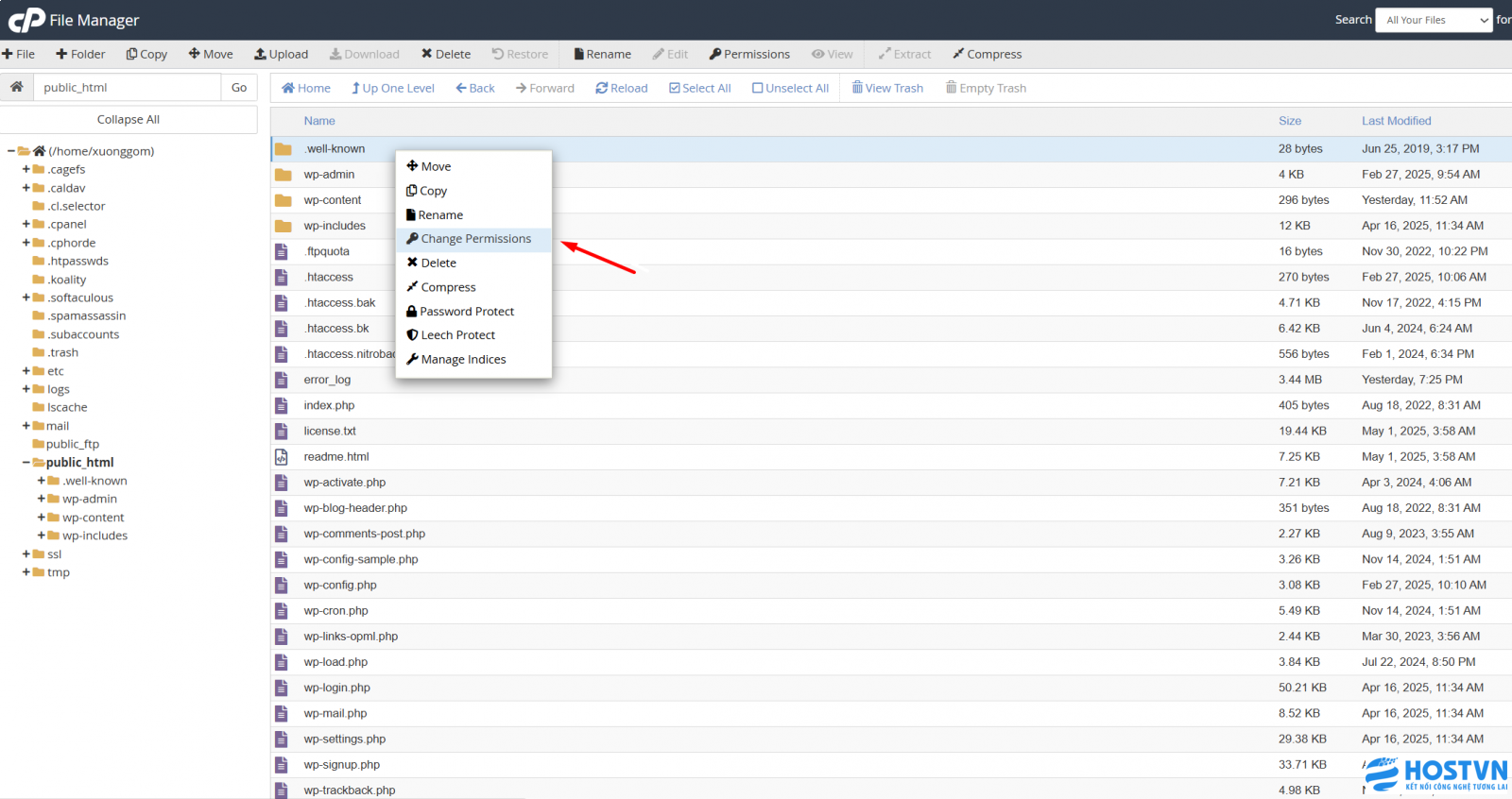Click the Go button
This screenshot has height=799, width=1512.
pyautogui.click(x=239, y=87)
